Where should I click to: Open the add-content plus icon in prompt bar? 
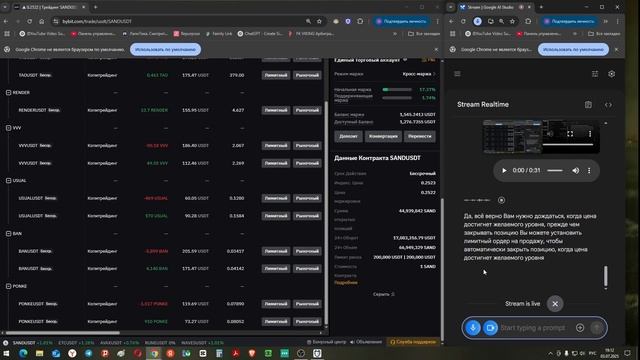click(580, 328)
